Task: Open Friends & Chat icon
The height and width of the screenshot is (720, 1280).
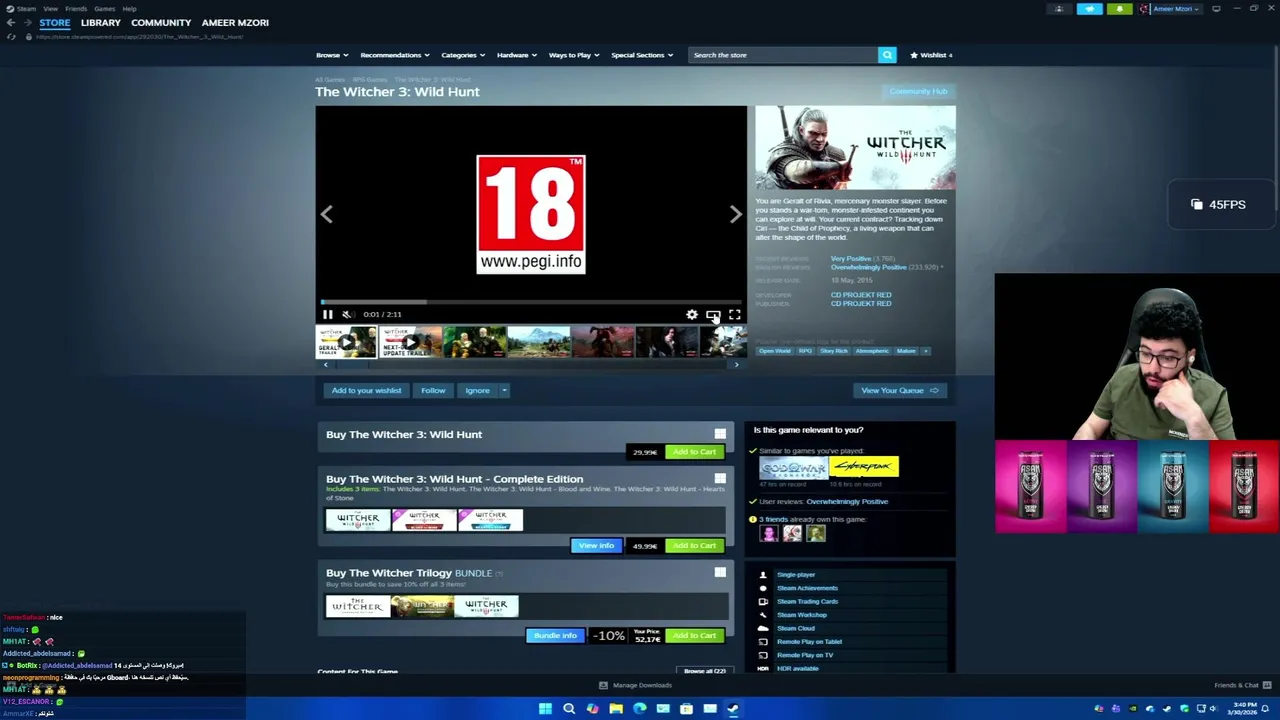Action: (1267, 686)
